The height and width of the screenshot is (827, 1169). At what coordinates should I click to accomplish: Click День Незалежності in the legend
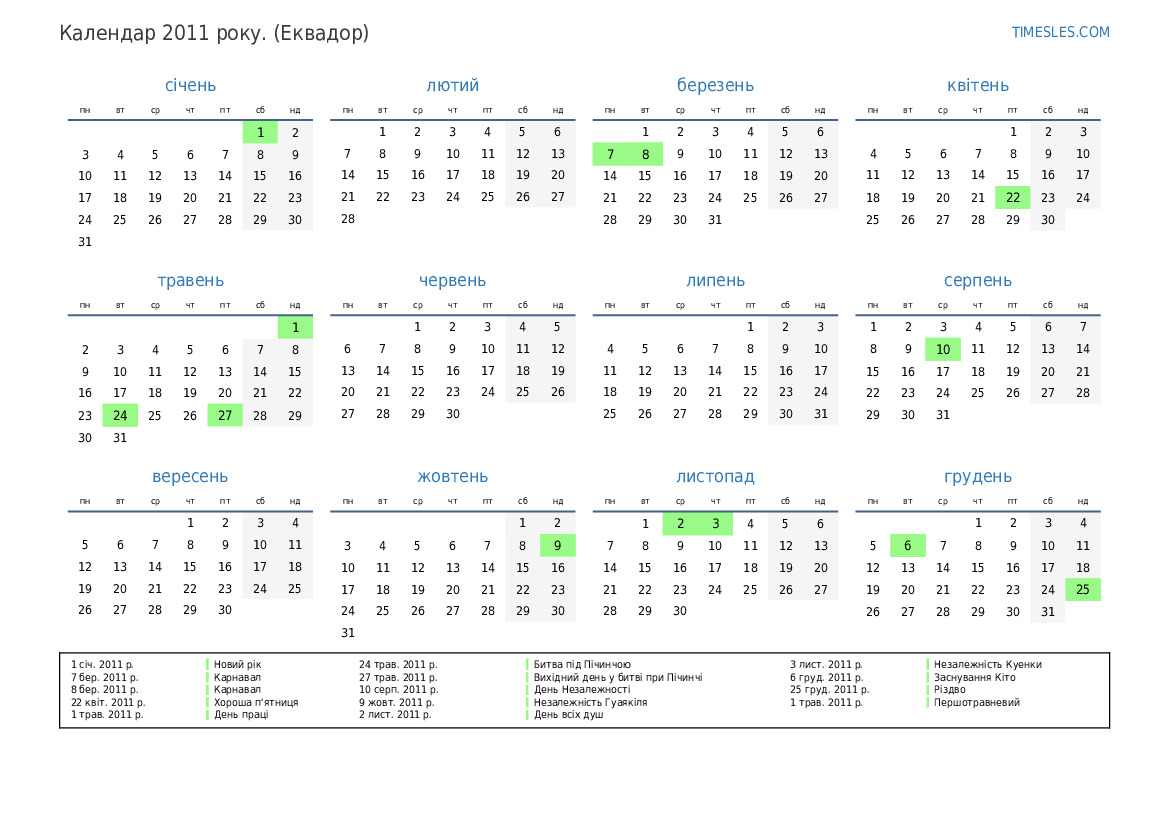[x=581, y=690]
